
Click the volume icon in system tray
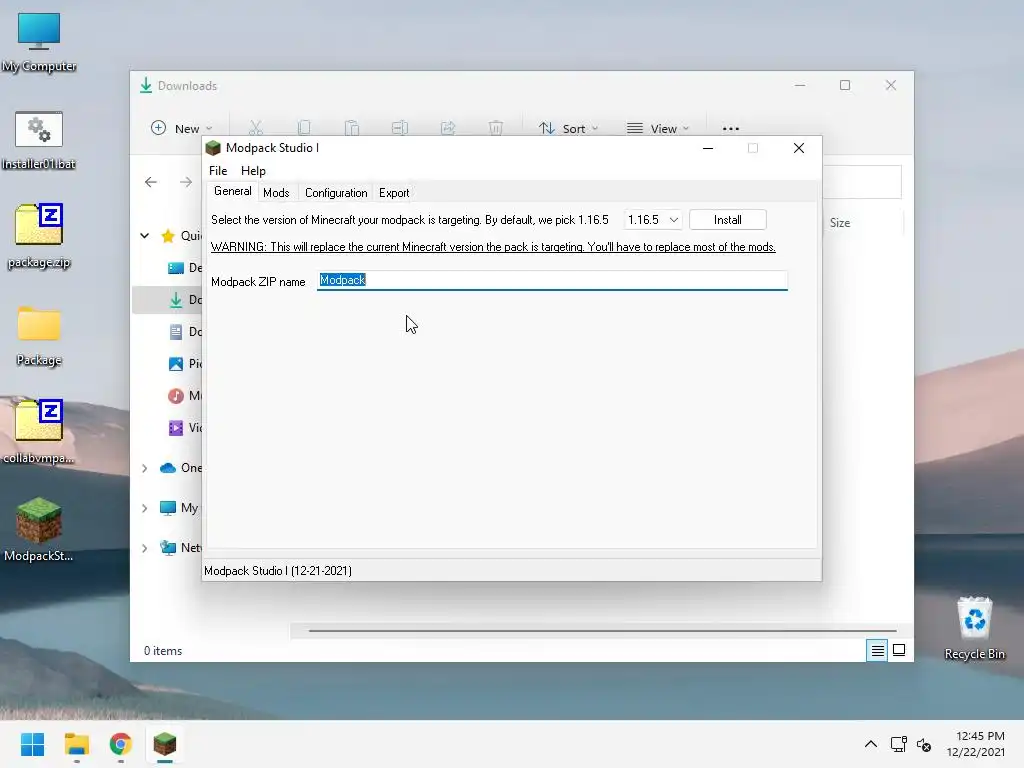[923, 744]
